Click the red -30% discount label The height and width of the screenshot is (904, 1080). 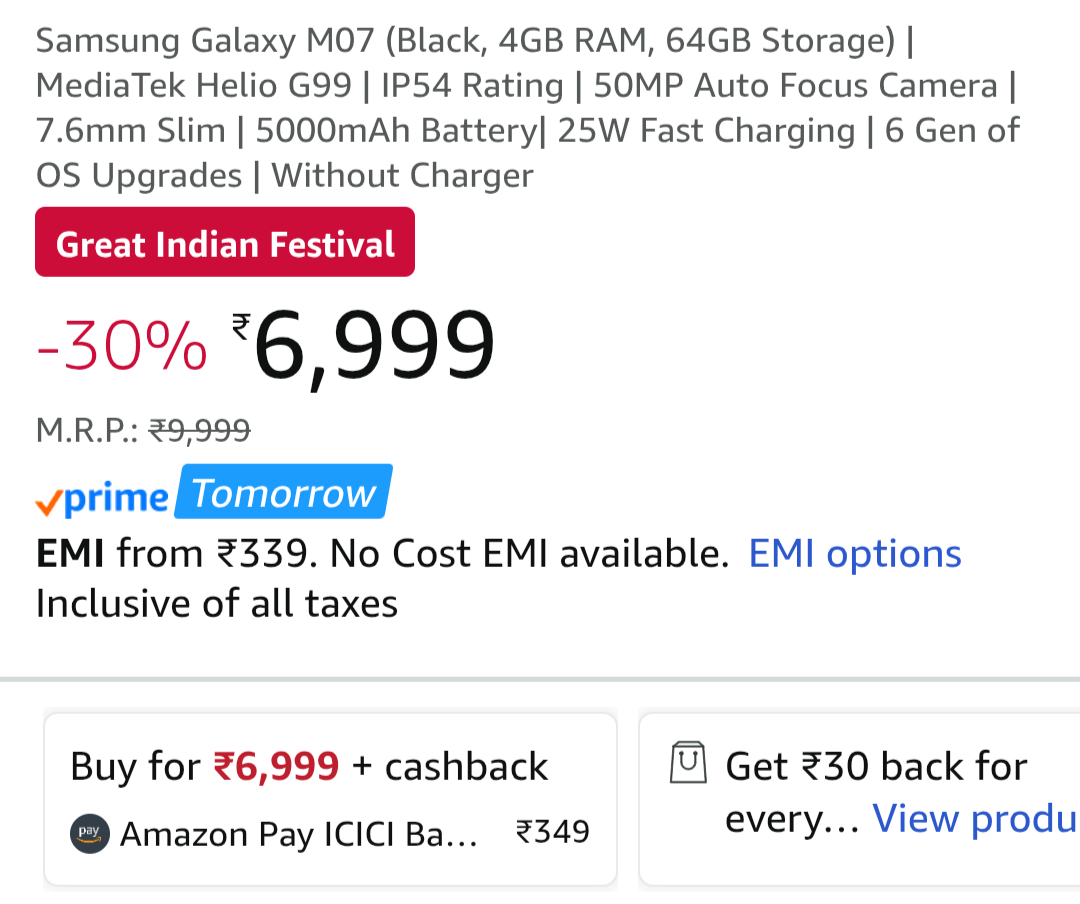tap(121, 347)
